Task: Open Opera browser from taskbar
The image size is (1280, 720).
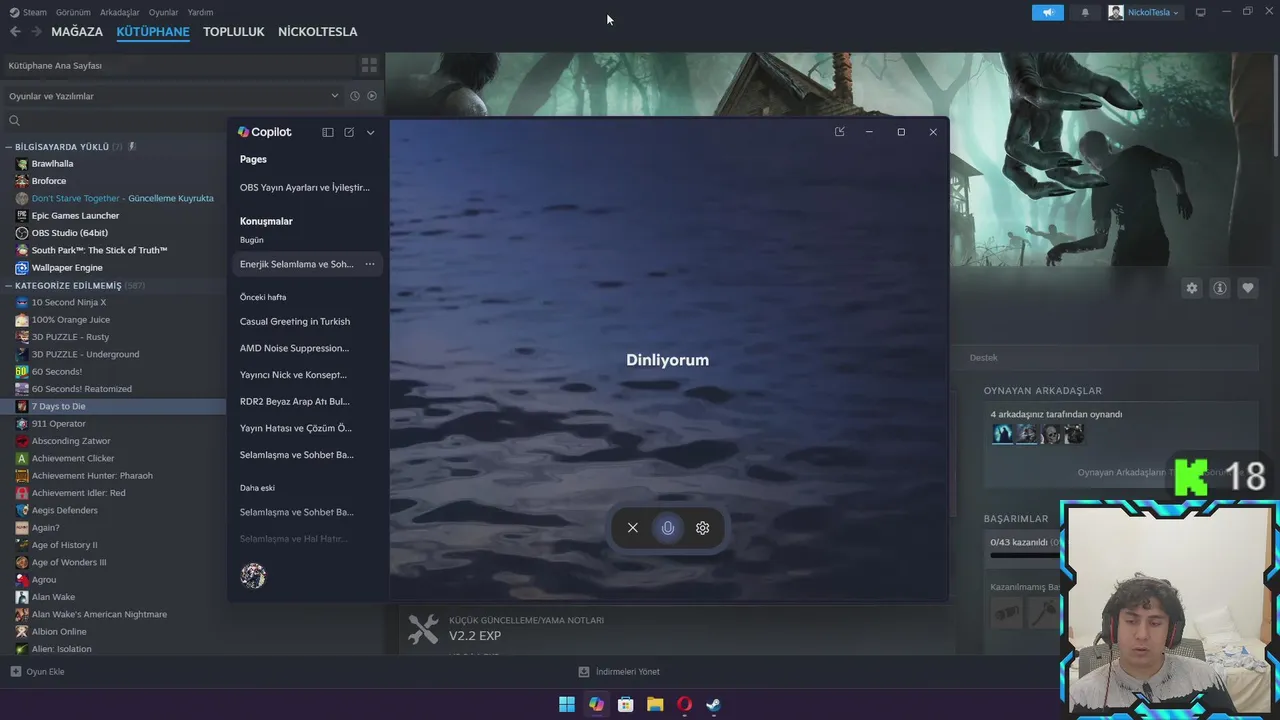Action: pos(684,704)
